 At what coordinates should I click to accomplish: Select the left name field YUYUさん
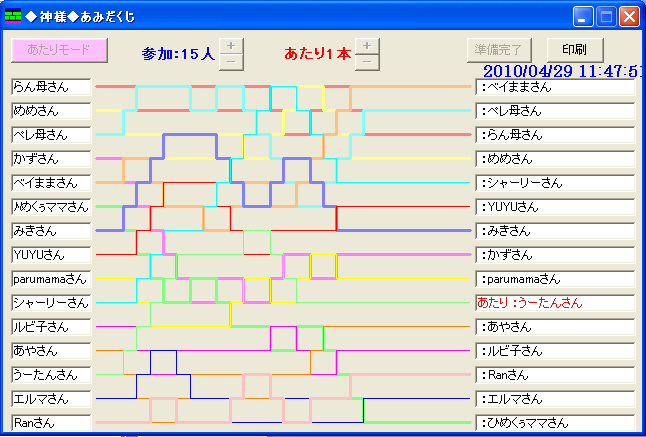click(51, 255)
